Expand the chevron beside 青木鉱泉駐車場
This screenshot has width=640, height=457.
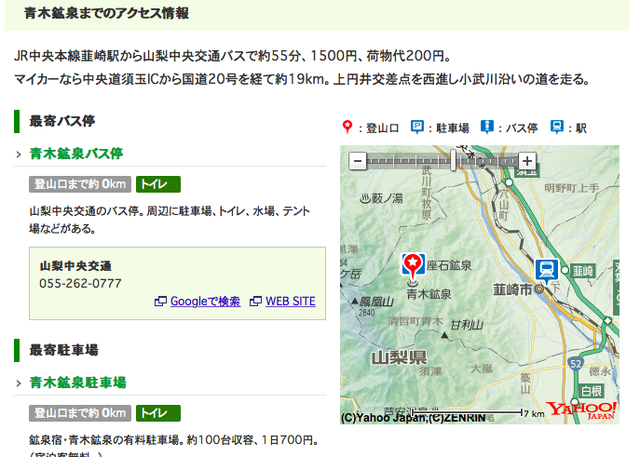[19, 383]
